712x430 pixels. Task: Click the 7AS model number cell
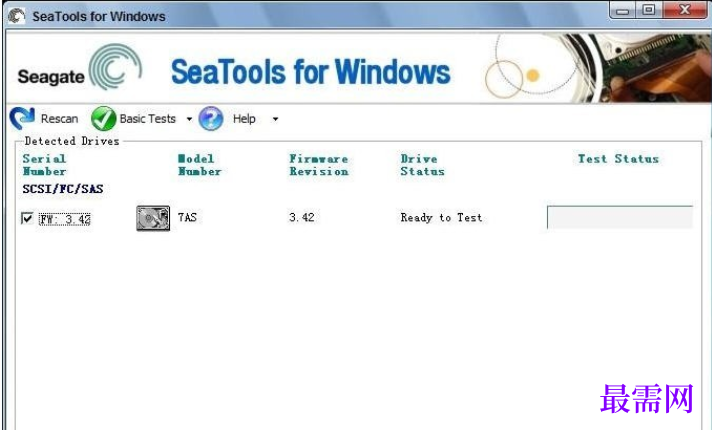[187, 217]
